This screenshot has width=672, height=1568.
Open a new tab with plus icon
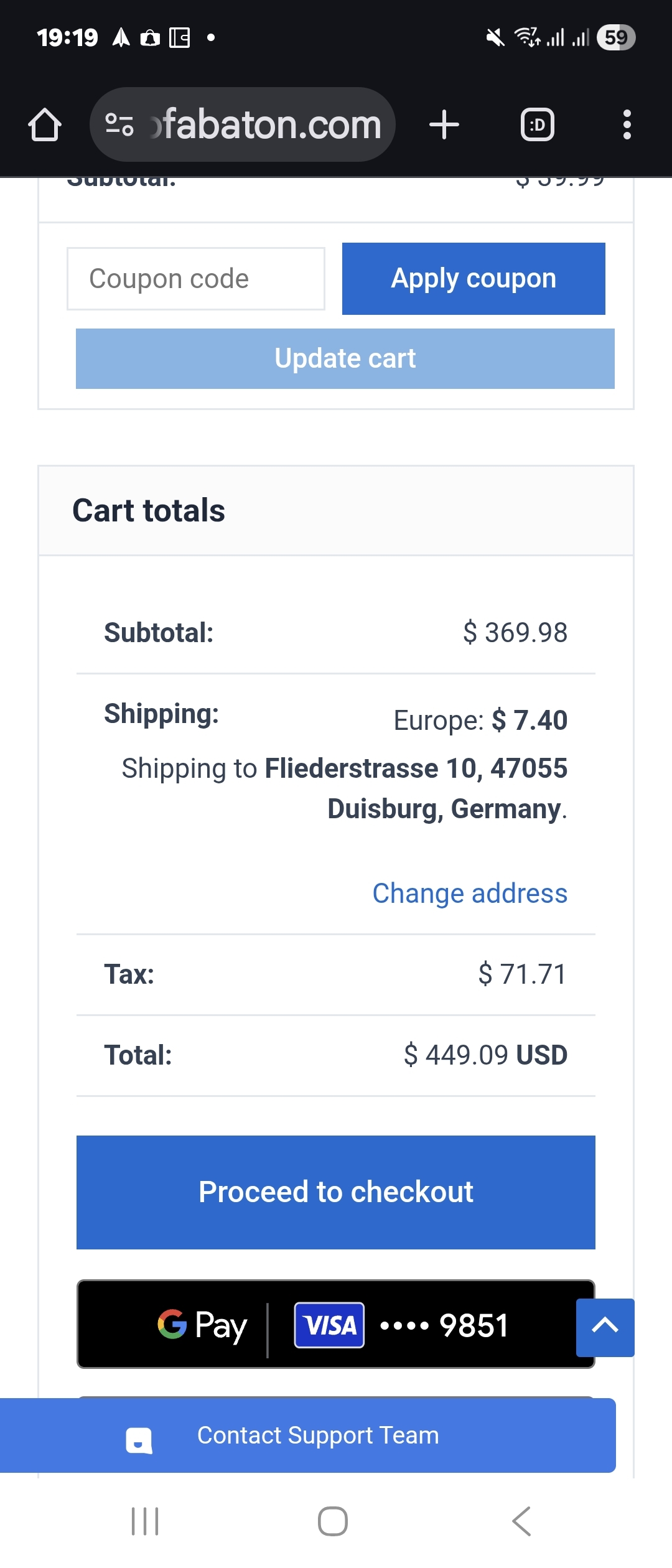(444, 124)
